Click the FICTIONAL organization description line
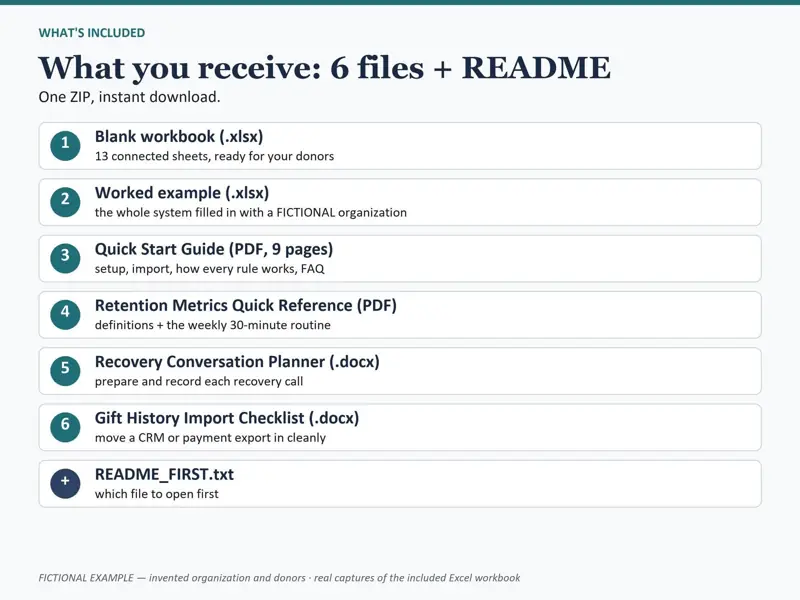The image size is (800, 600). [x=251, y=212]
